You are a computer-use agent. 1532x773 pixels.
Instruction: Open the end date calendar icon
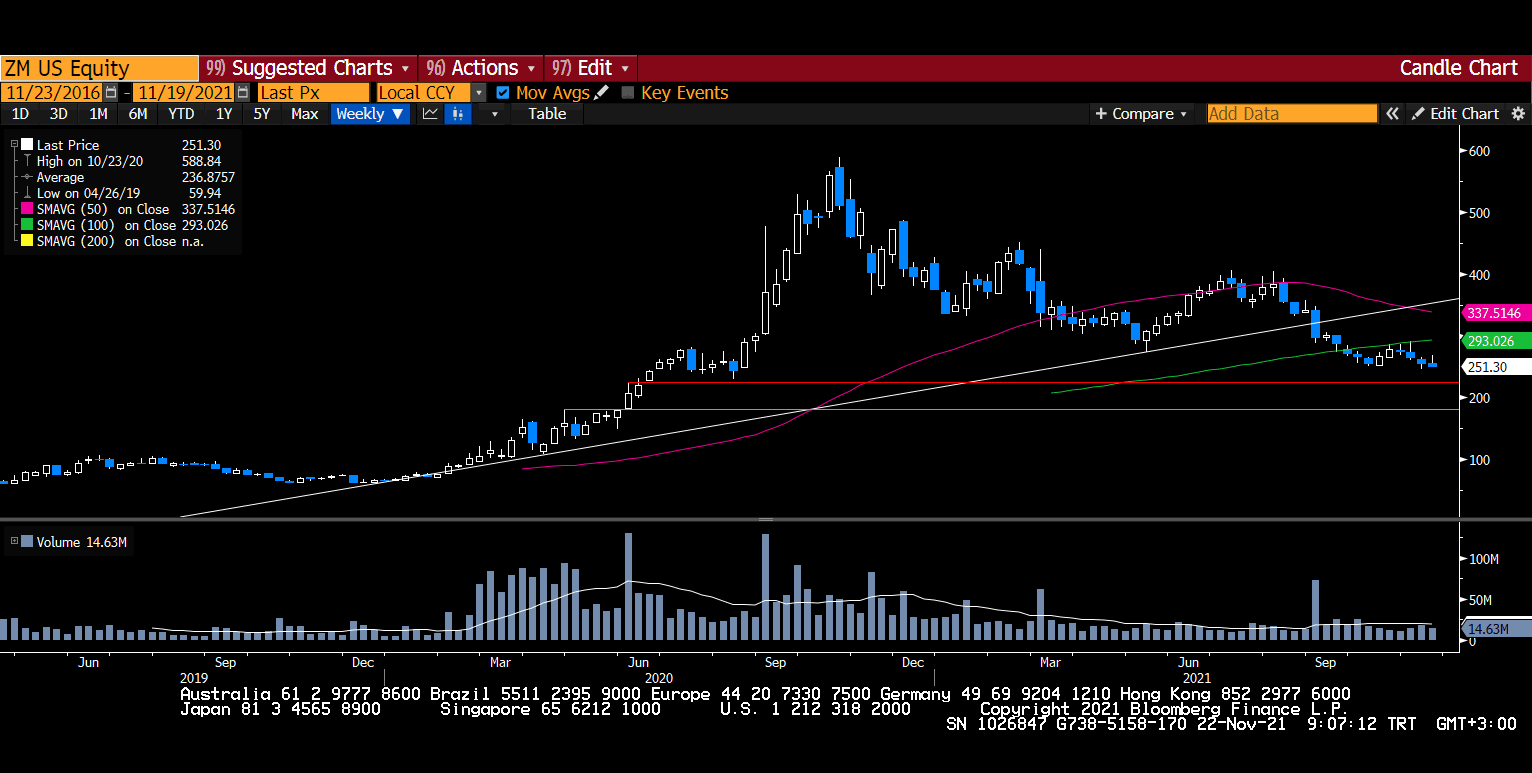(x=243, y=92)
